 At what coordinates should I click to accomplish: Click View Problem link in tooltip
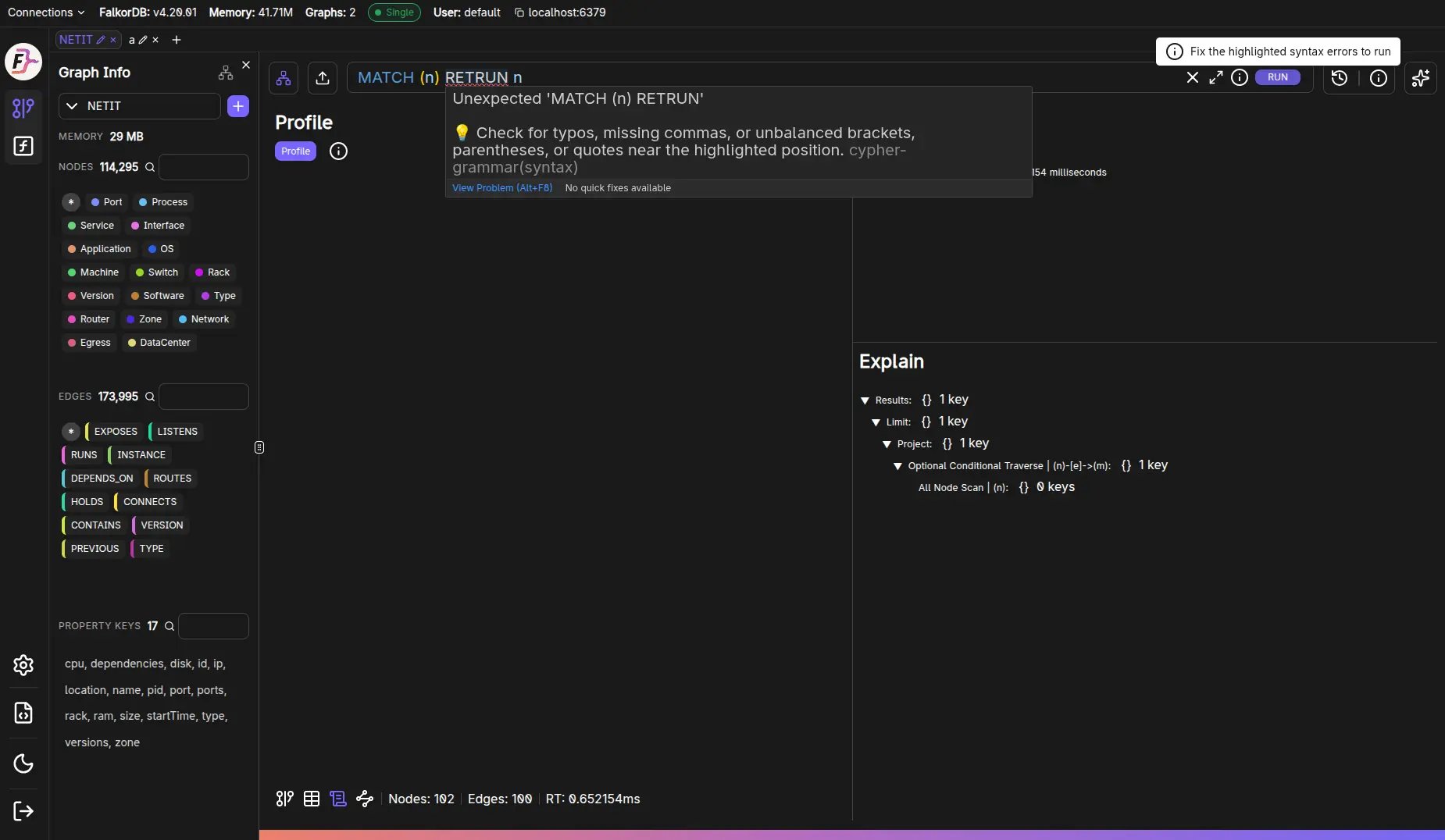coord(502,188)
